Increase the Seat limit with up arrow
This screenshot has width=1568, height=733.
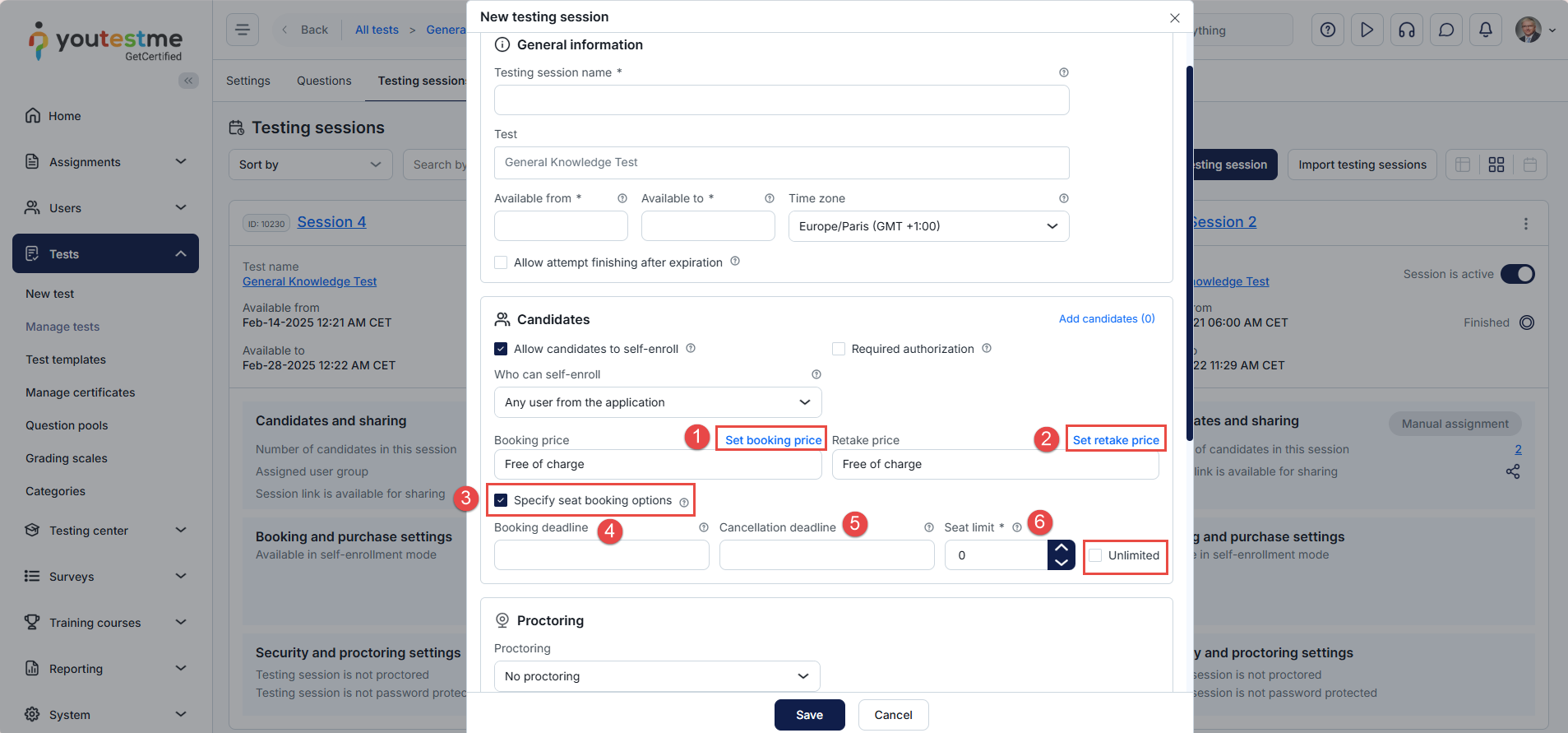click(1062, 548)
